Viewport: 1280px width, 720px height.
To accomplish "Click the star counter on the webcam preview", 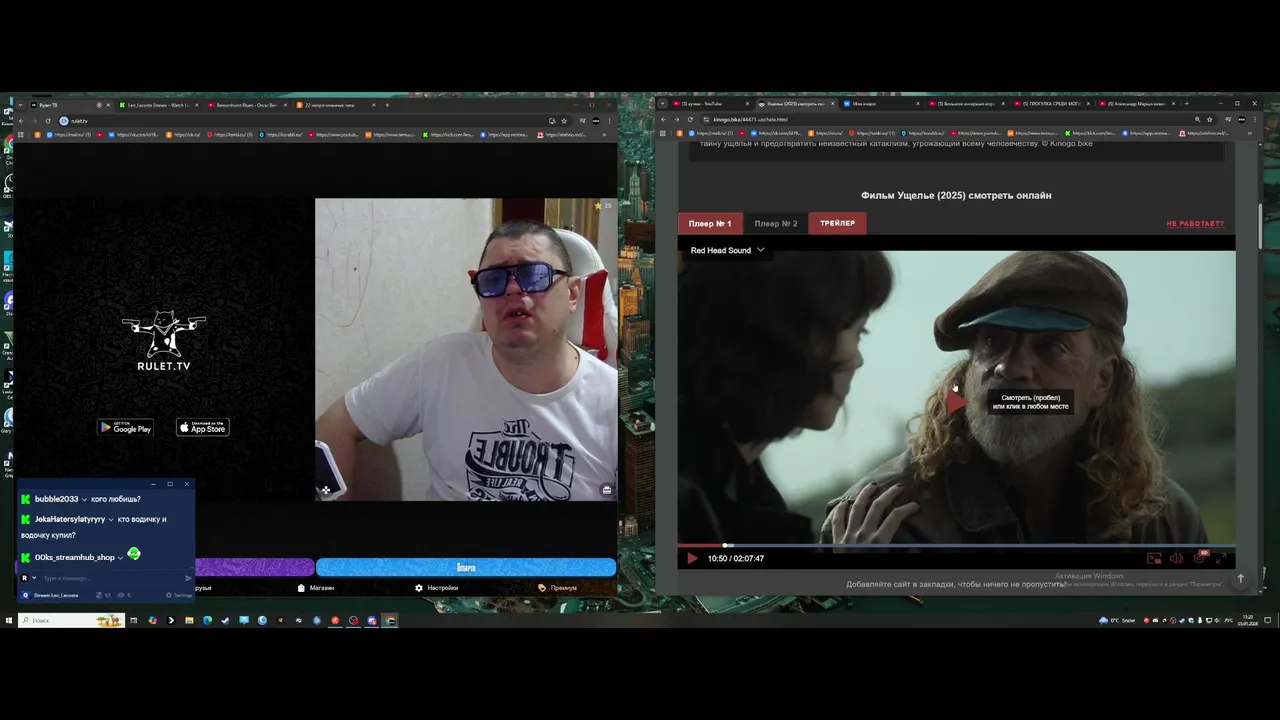I will coord(603,206).
